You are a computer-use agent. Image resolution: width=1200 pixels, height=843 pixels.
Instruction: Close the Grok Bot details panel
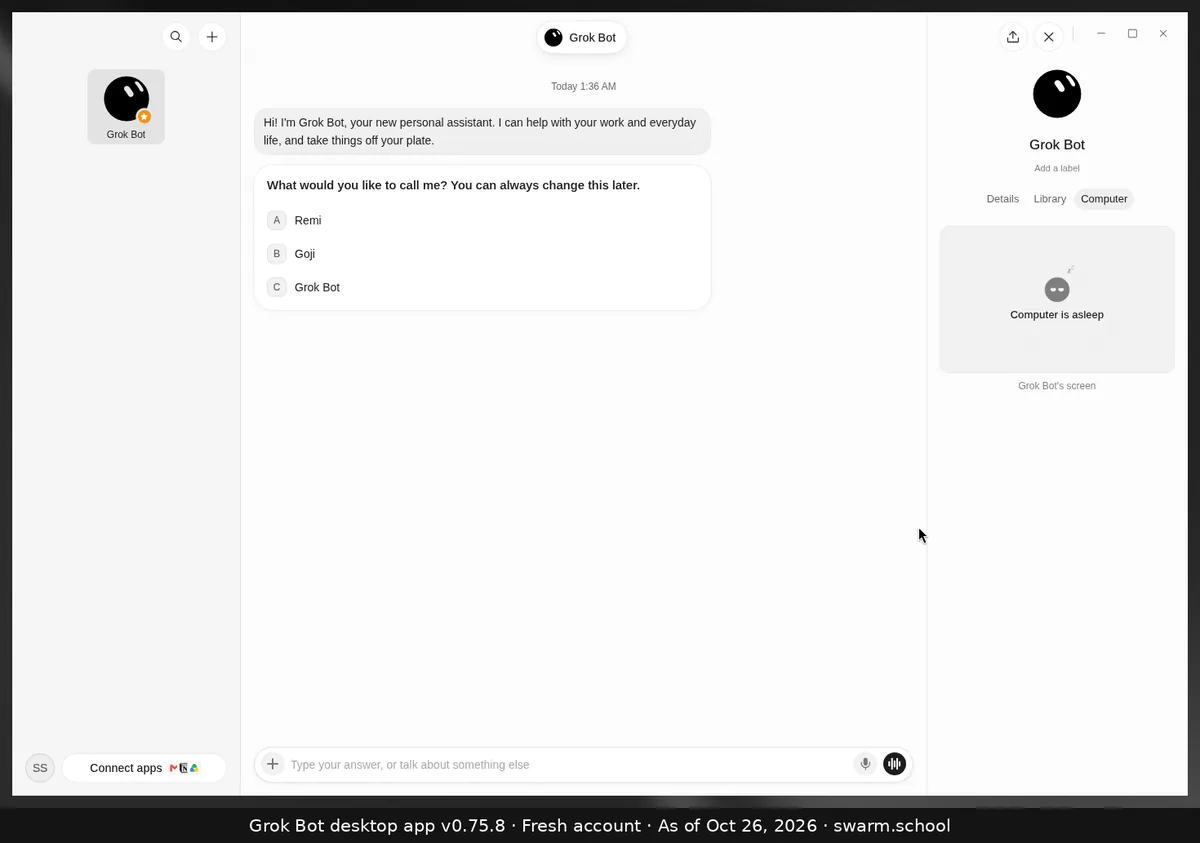[x=1048, y=37]
